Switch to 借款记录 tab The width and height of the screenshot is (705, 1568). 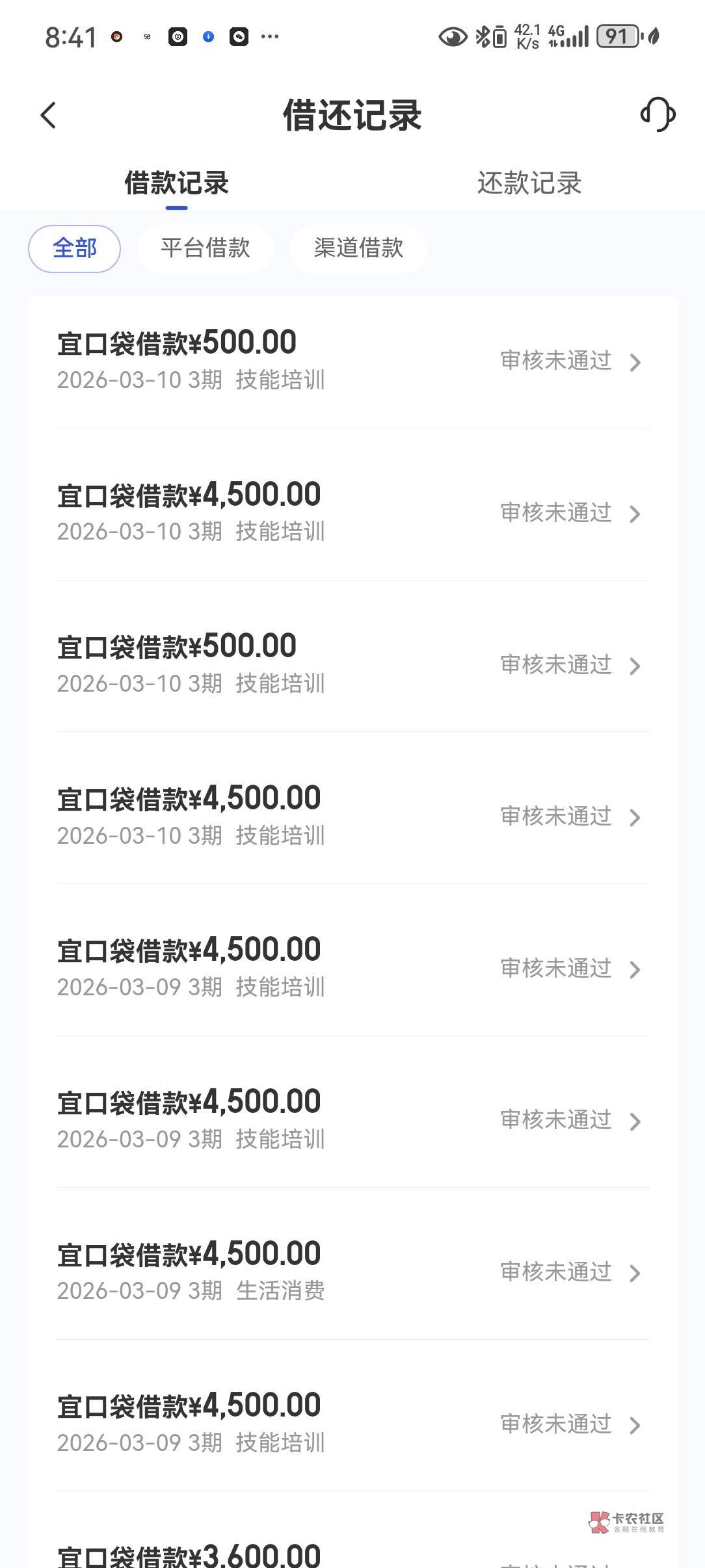tap(176, 183)
